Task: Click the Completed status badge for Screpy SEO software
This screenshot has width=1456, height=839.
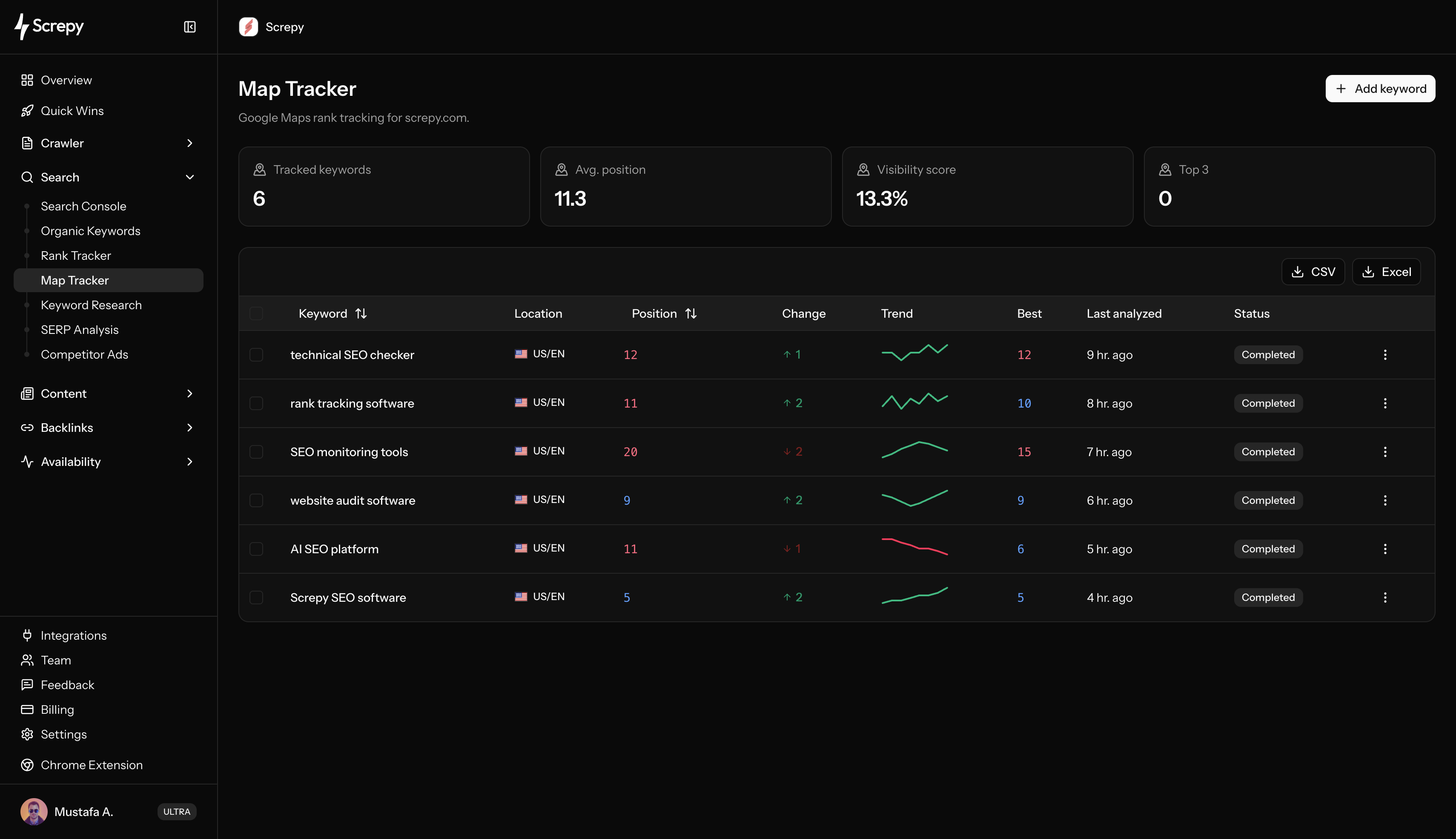Action: click(x=1268, y=598)
